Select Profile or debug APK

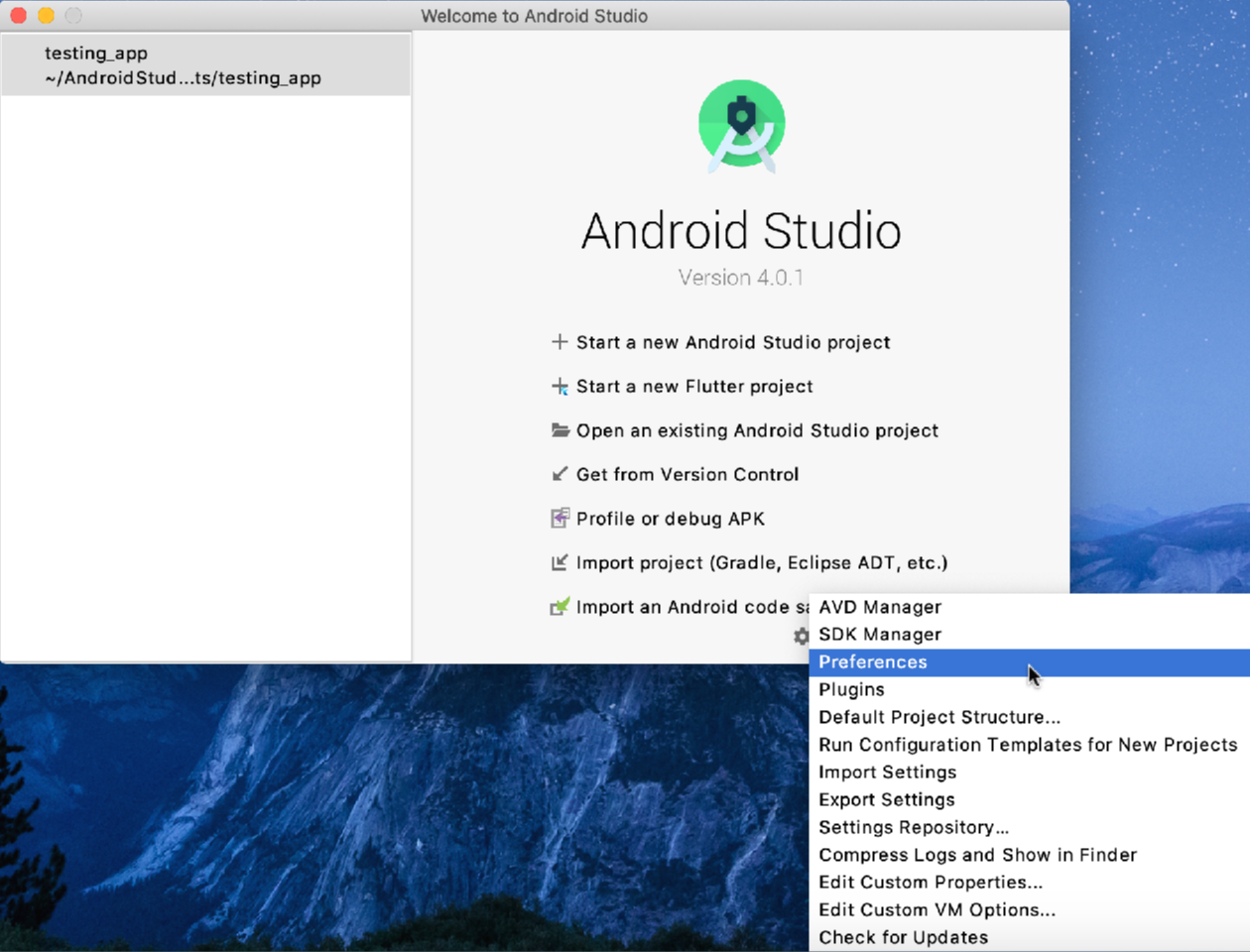671,519
